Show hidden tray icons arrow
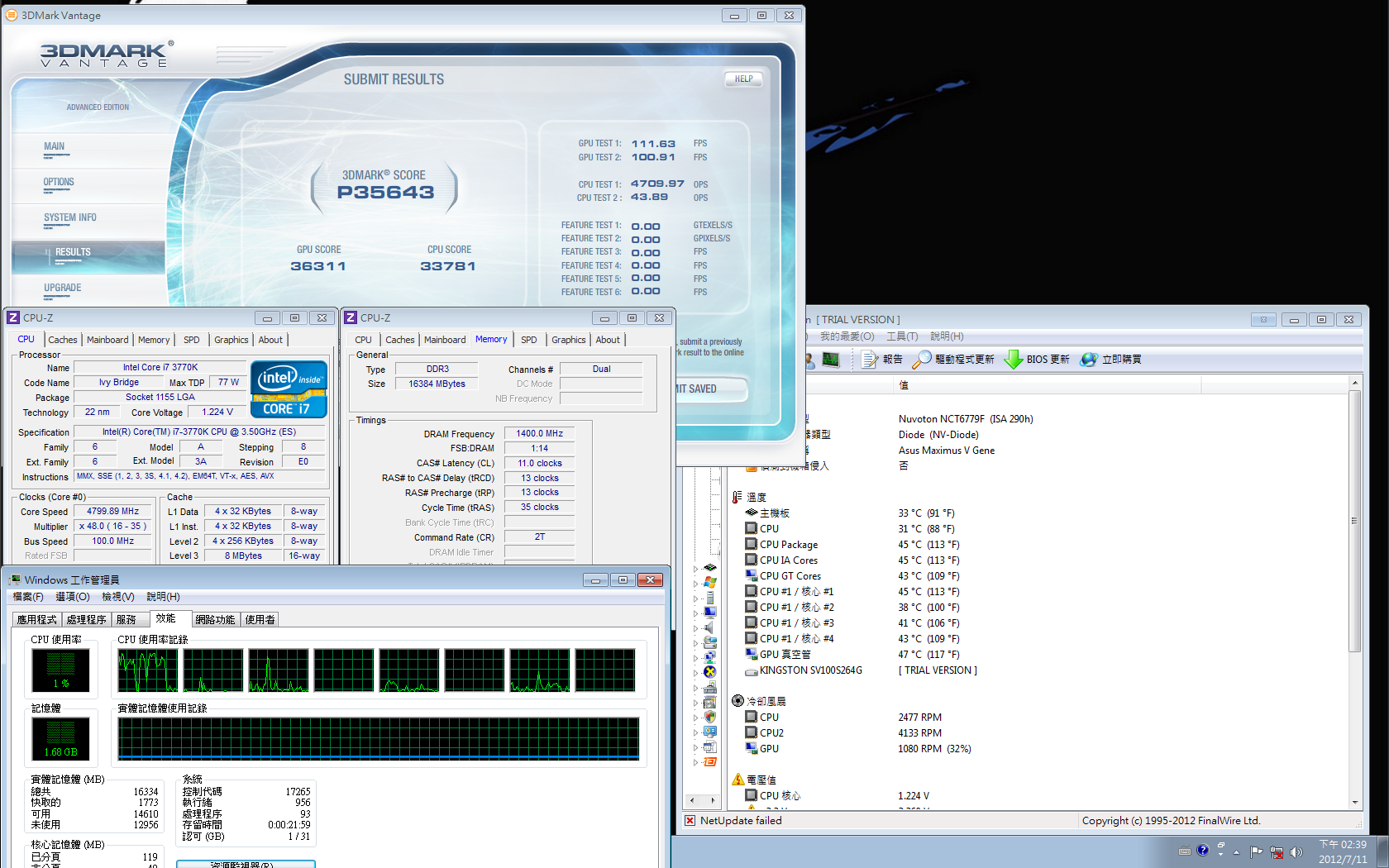Viewport: 1389px width, 868px height. [x=1237, y=852]
